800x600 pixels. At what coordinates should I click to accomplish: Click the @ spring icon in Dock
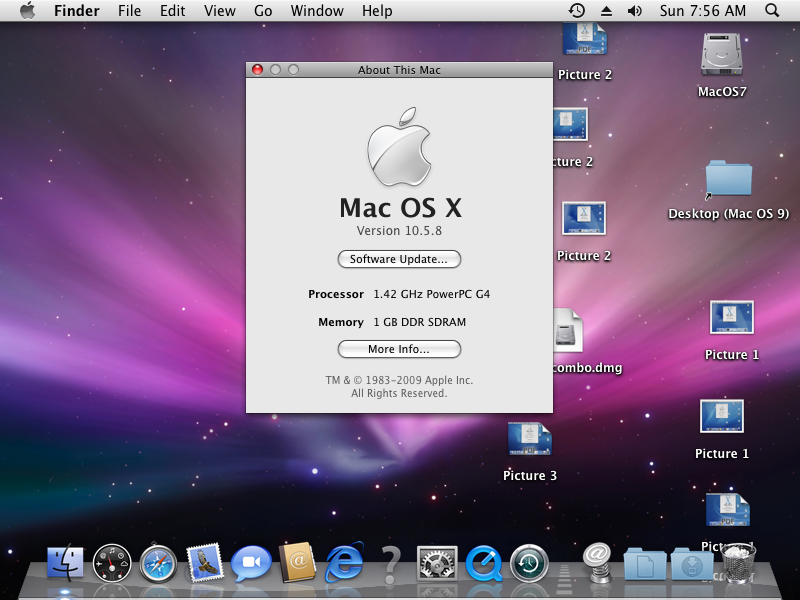[x=598, y=562]
